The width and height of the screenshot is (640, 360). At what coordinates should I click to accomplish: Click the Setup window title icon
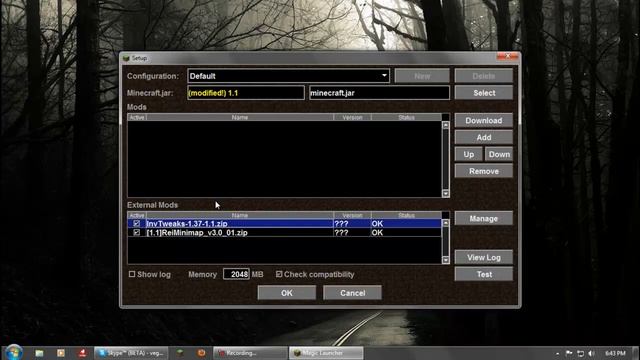pos(126,58)
